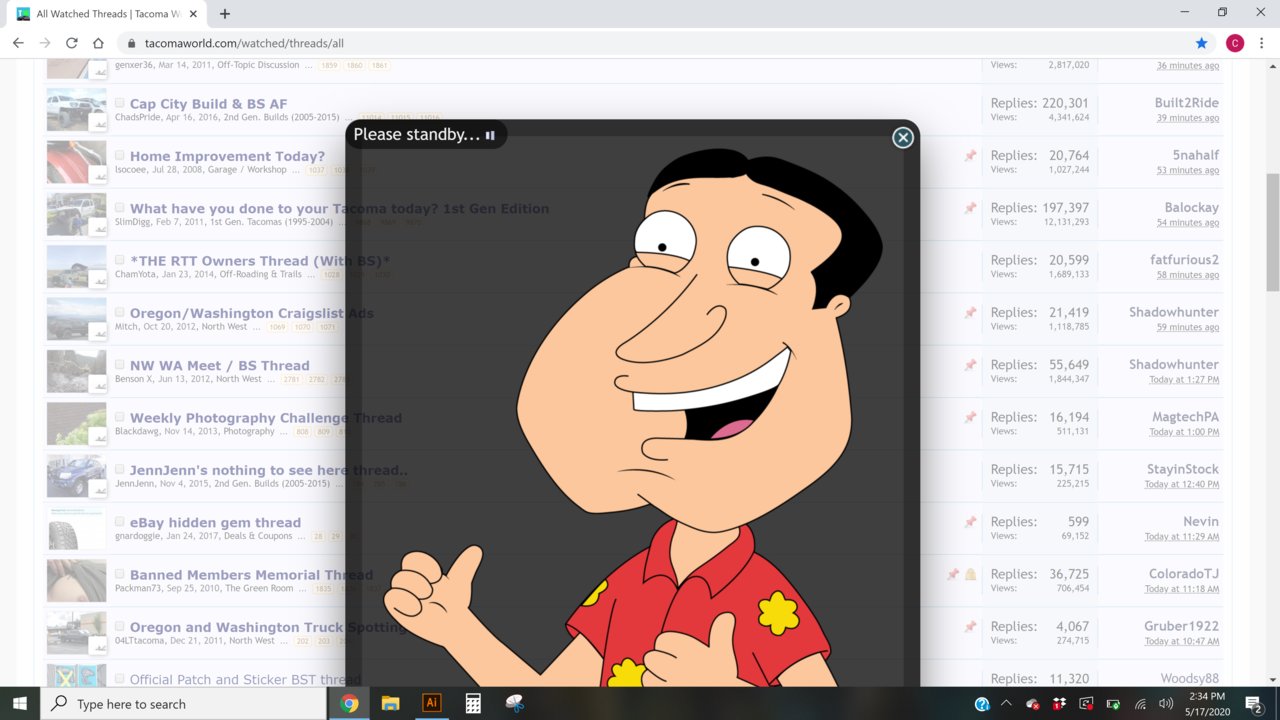
Task: Click the Windows taskbar search box
Action: point(184,704)
